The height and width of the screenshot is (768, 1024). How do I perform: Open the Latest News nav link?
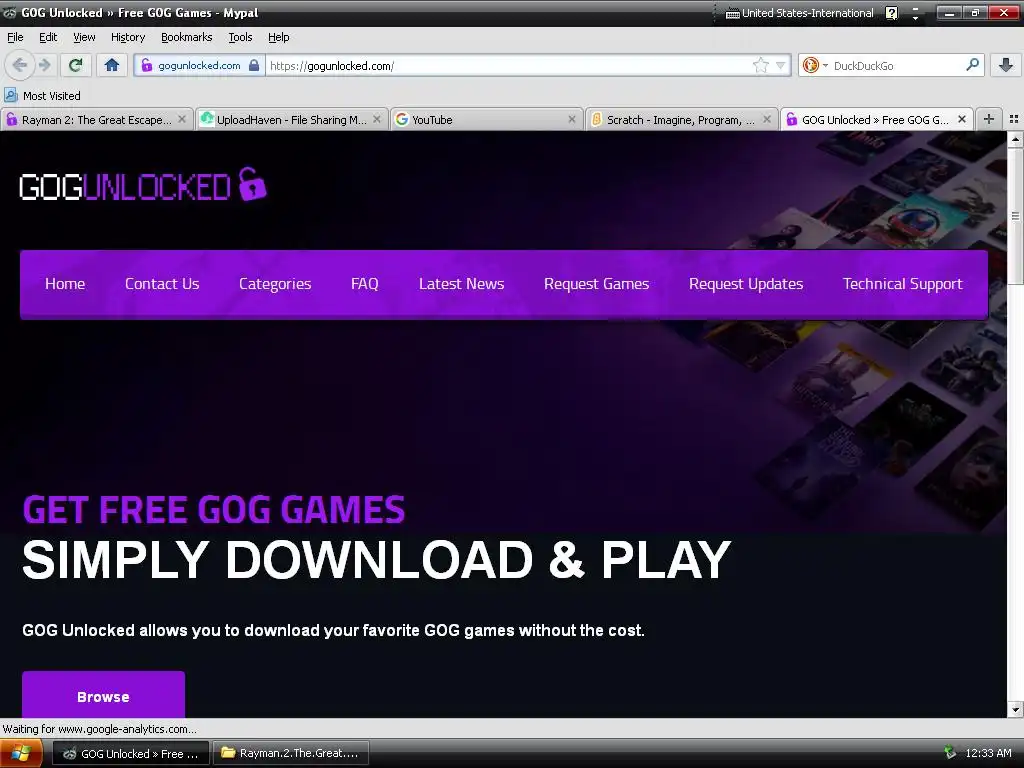click(x=461, y=284)
